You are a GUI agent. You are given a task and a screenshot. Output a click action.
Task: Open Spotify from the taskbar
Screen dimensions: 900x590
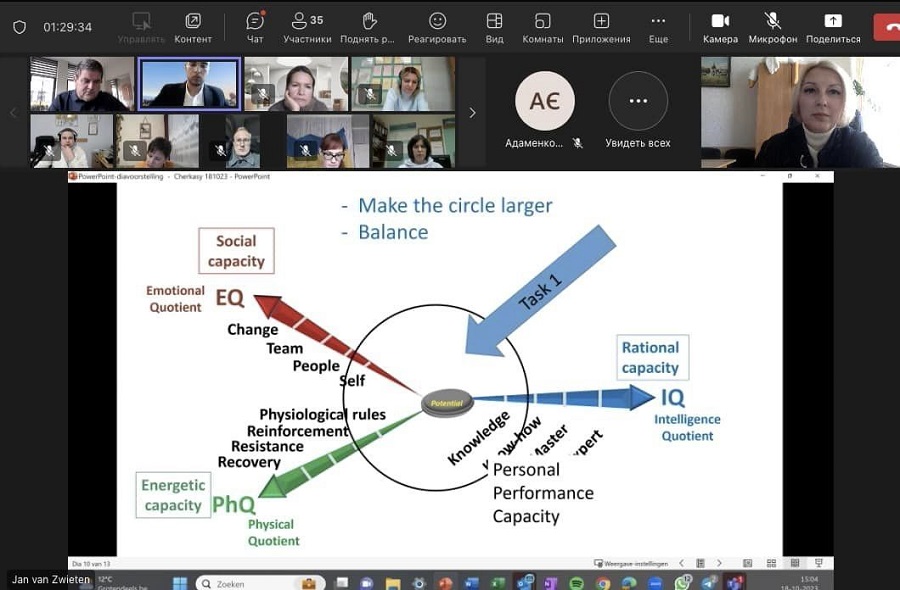[577, 583]
